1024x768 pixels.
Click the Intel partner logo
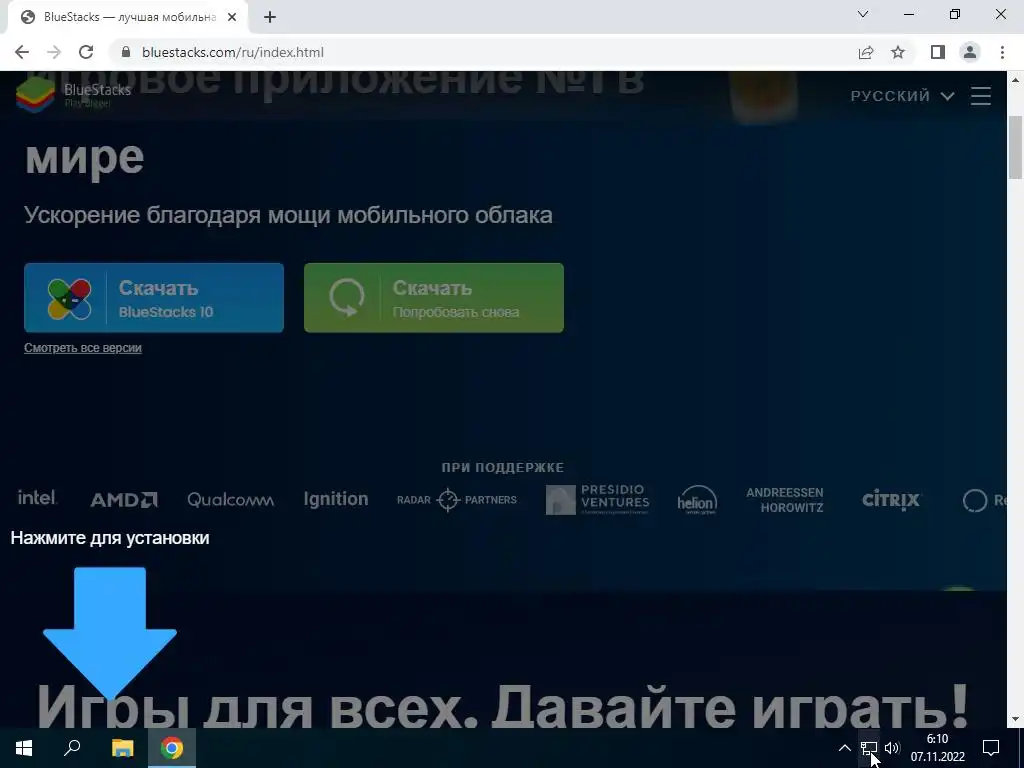click(x=37, y=498)
